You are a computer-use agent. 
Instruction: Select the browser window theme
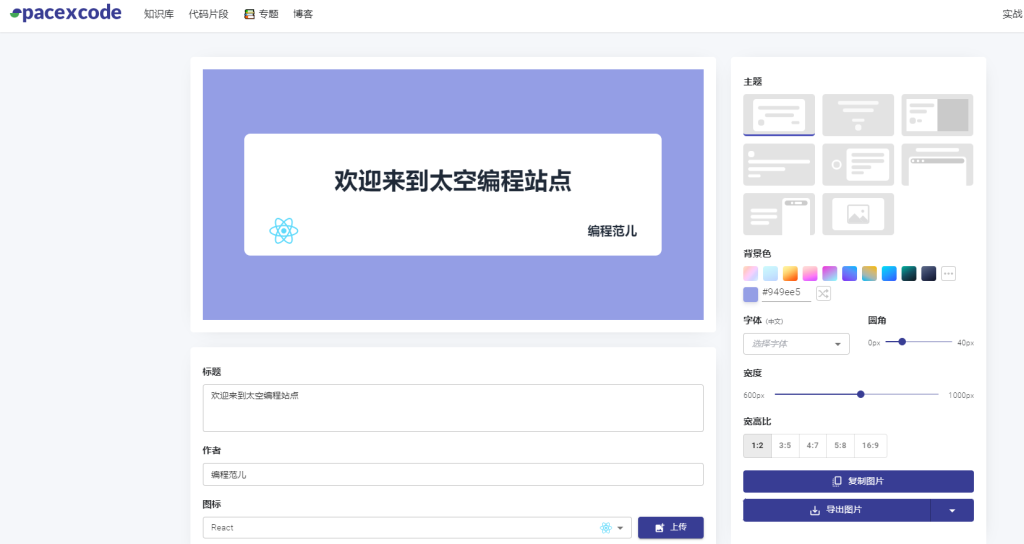click(937, 165)
